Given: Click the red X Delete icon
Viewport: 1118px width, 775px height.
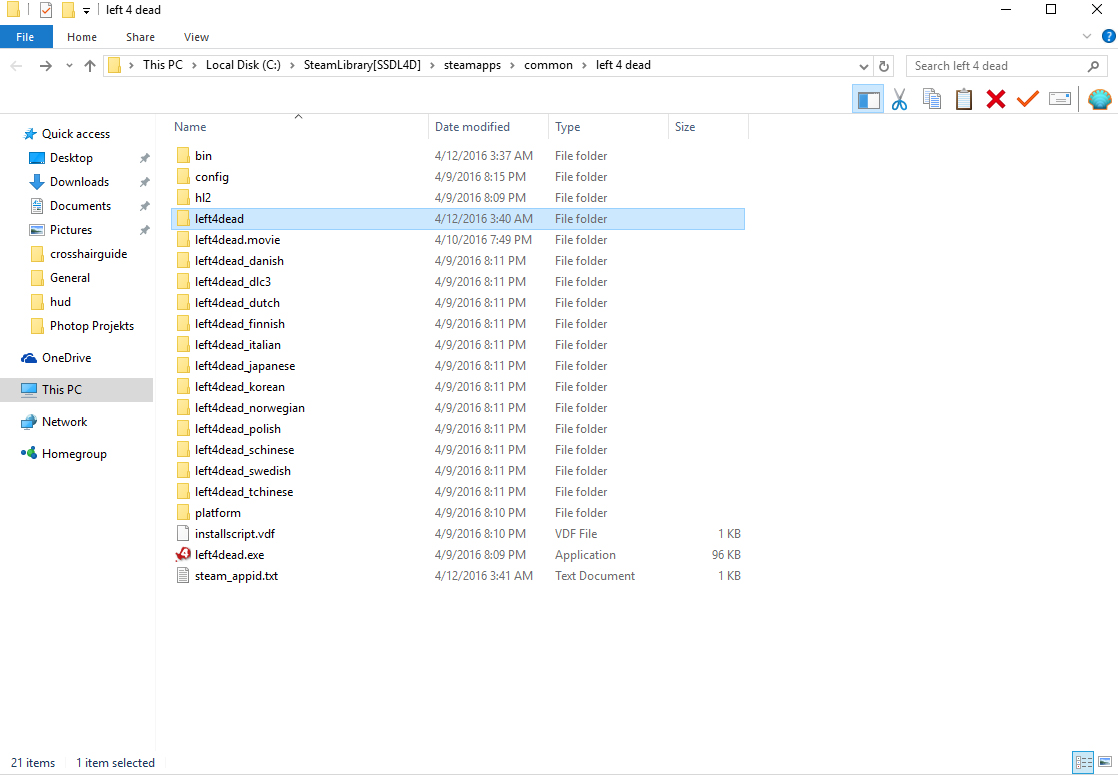Looking at the screenshot, I should coord(995,99).
